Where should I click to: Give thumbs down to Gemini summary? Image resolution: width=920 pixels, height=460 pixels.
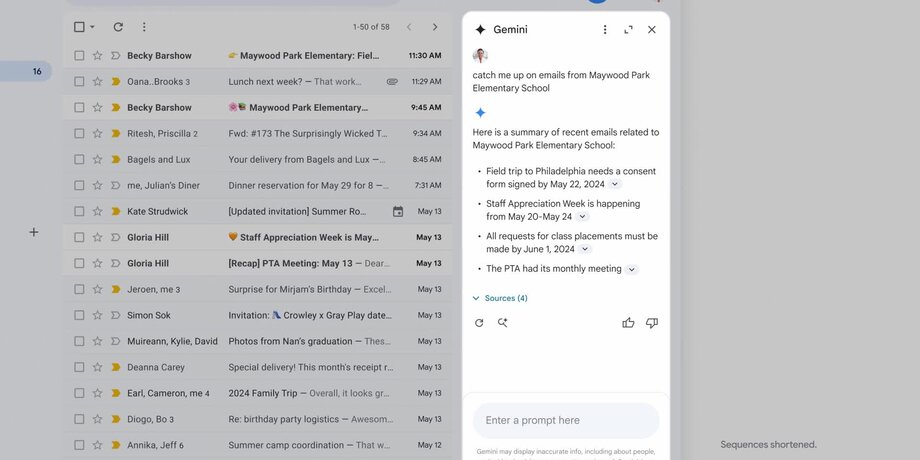pos(652,323)
